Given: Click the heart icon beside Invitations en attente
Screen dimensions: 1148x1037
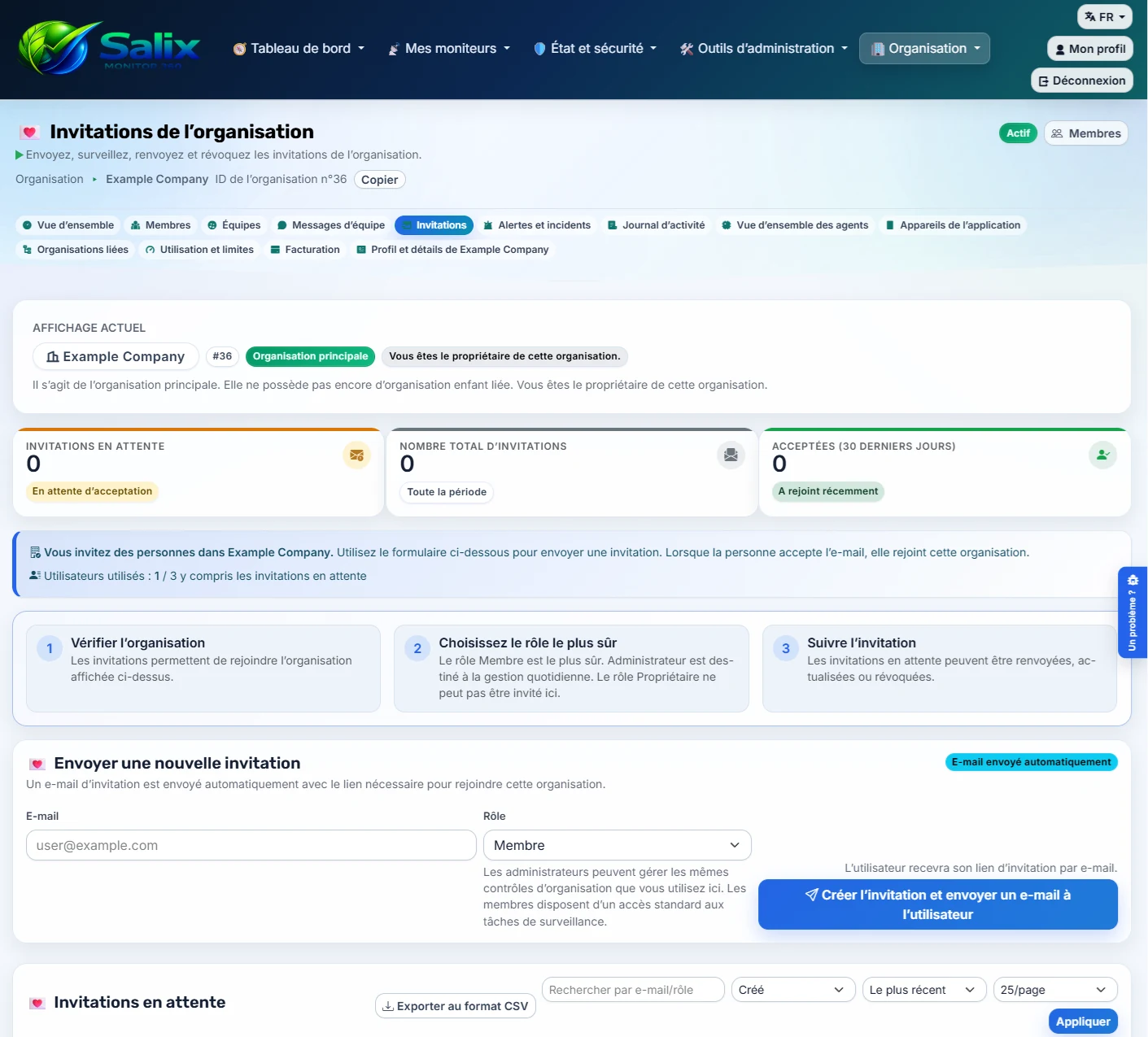Looking at the screenshot, I should pyautogui.click(x=37, y=1003).
